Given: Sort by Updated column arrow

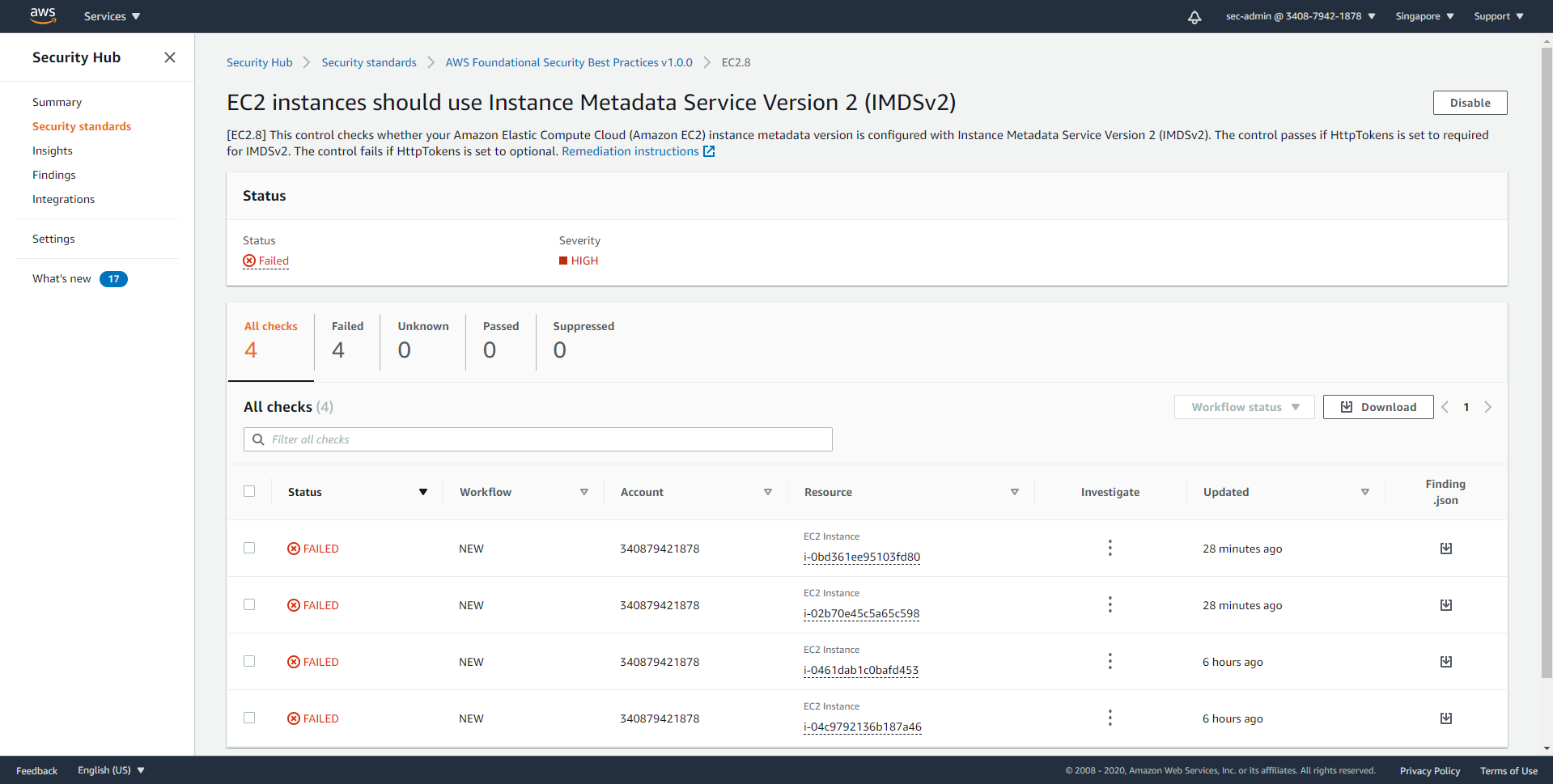Looking at the screenshot, I should point(1365,492).
